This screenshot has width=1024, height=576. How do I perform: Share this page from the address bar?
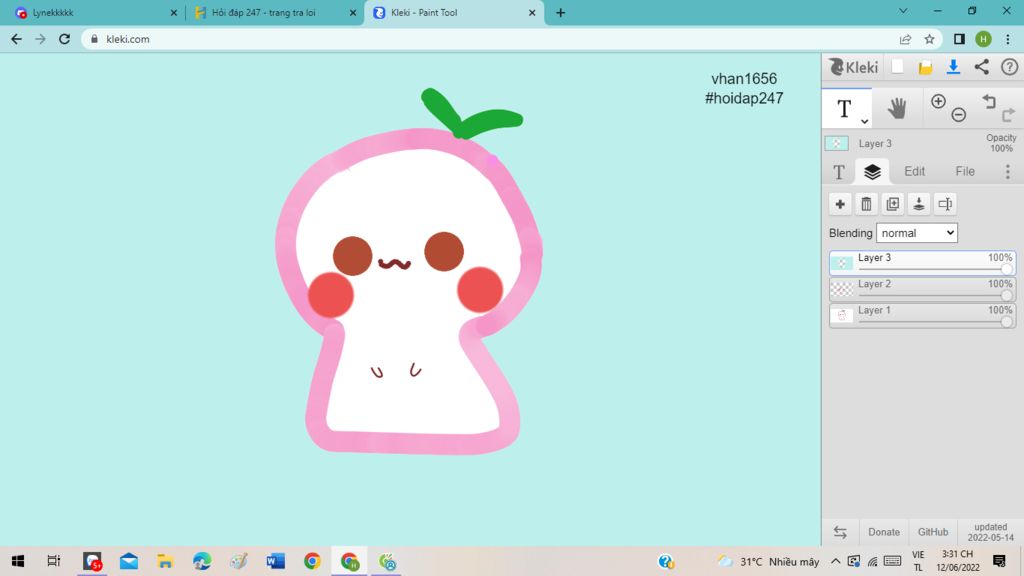(x=905, y=39)
